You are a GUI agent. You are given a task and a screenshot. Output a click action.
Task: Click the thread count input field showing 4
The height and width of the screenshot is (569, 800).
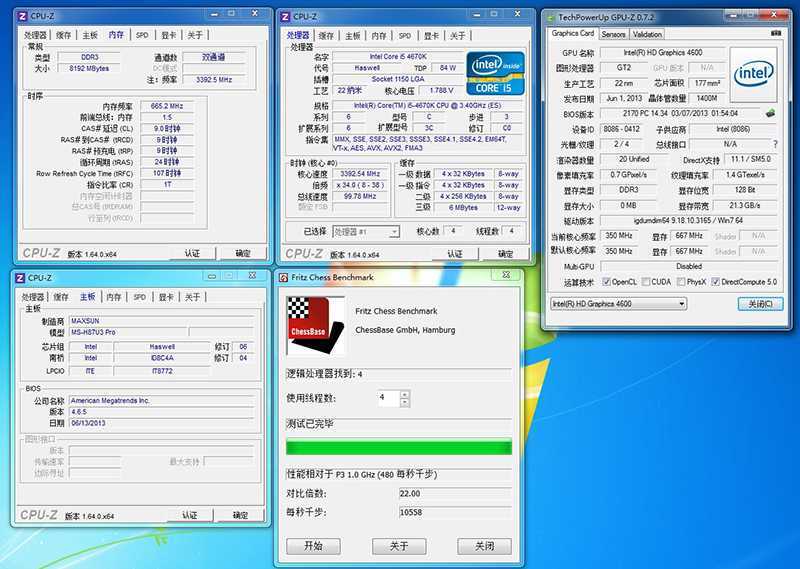click(388, 398)
